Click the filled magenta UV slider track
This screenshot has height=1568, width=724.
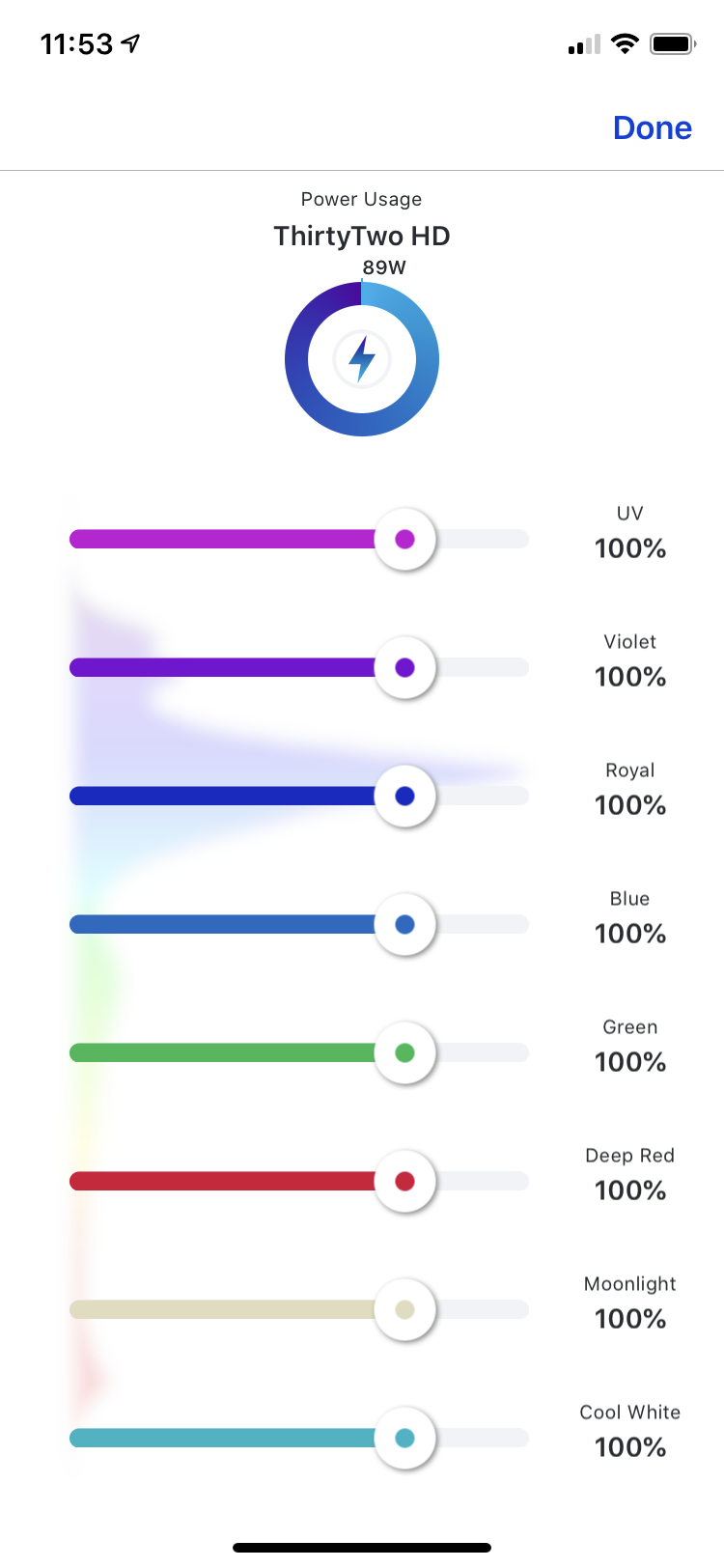pos(222,539)
